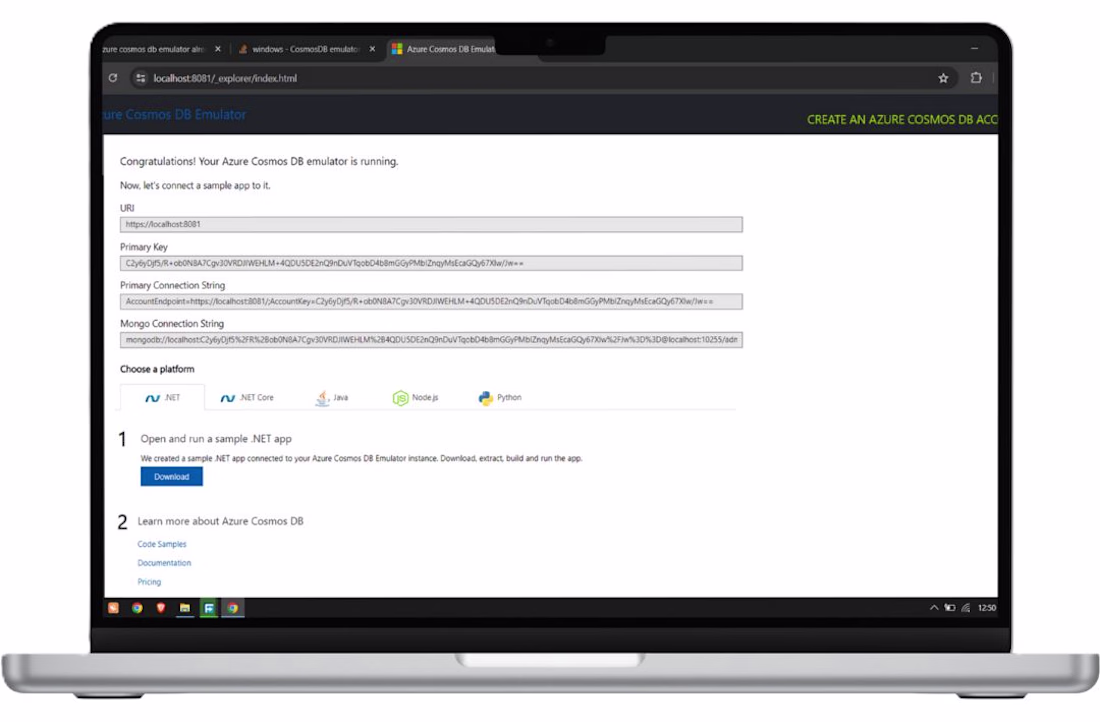Open the green app icon in the taskbar
This screenshot has width=1100, height=722.
point(209,608)
